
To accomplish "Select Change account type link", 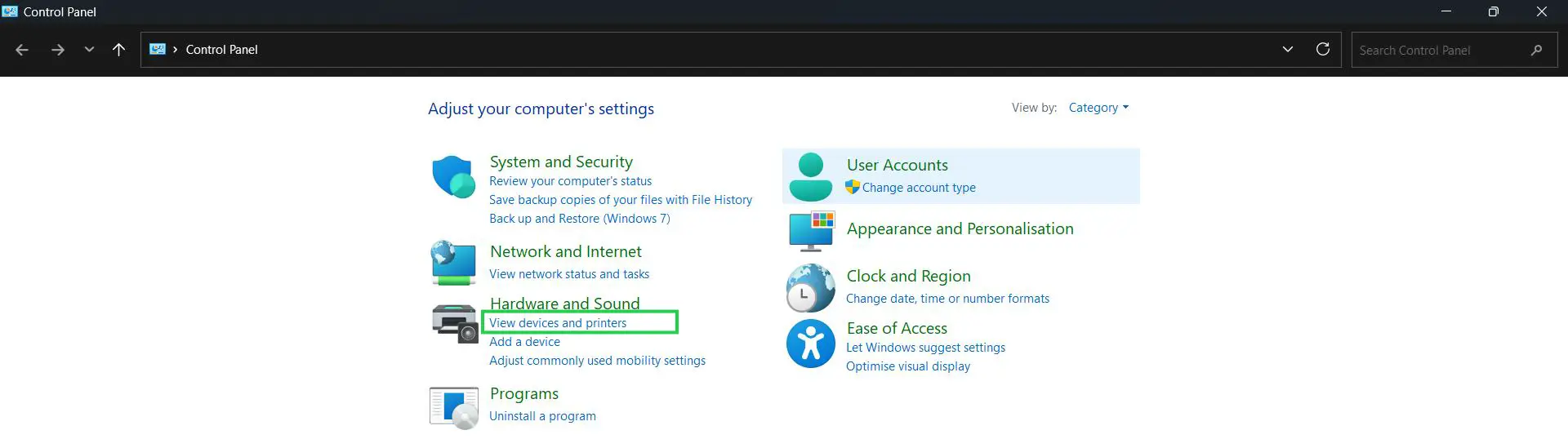I will (919, 188).
